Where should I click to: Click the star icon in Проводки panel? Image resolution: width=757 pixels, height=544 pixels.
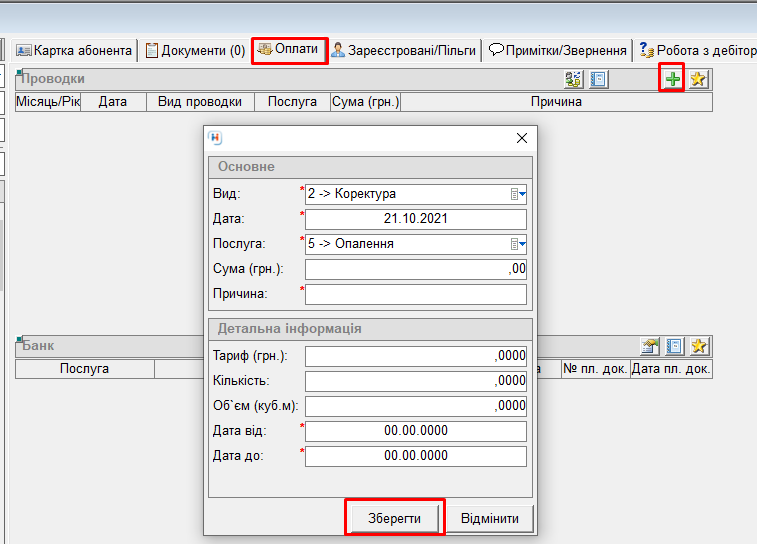click(698, 79)
